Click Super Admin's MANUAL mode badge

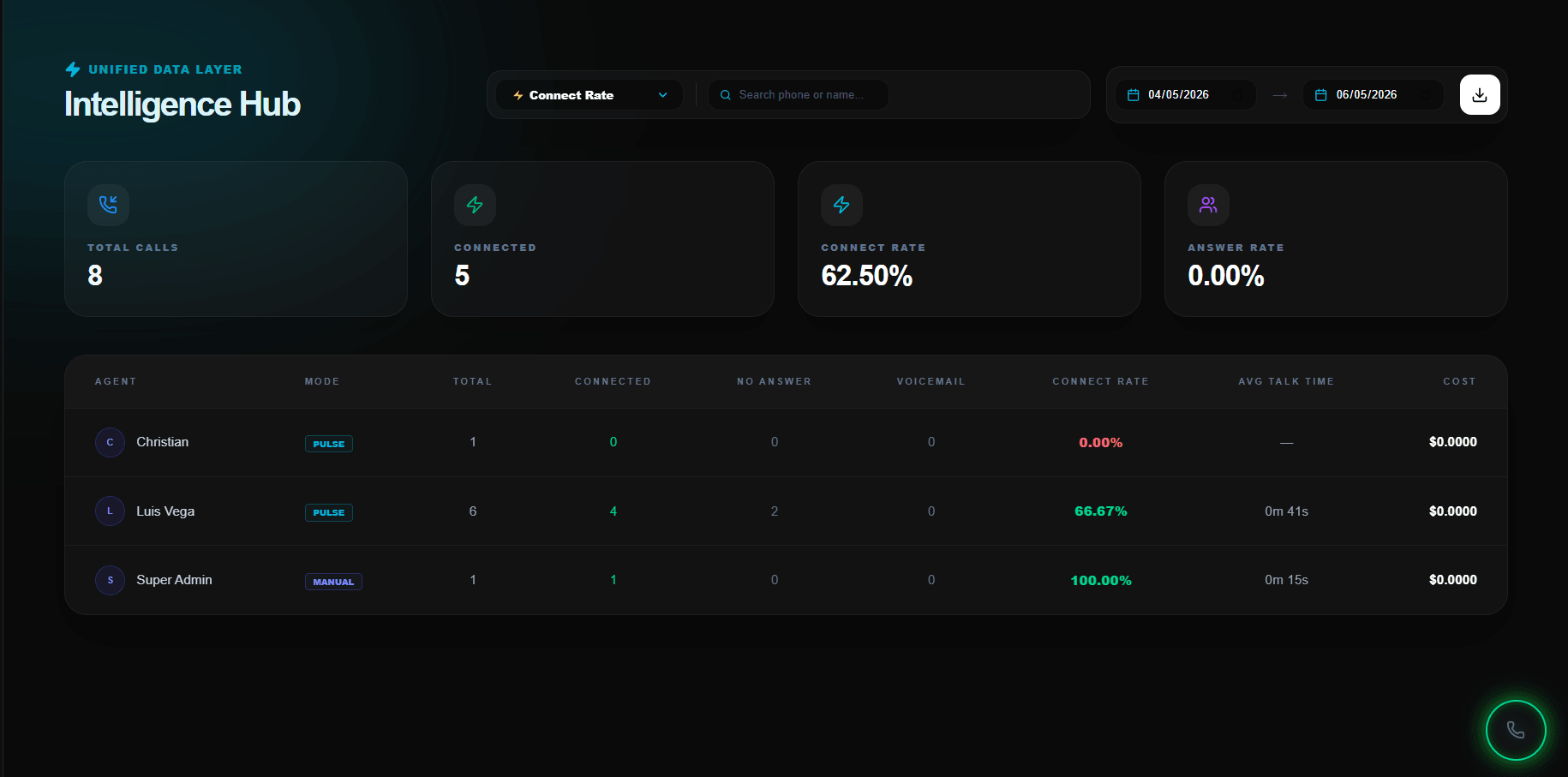(x=333, y=582)
